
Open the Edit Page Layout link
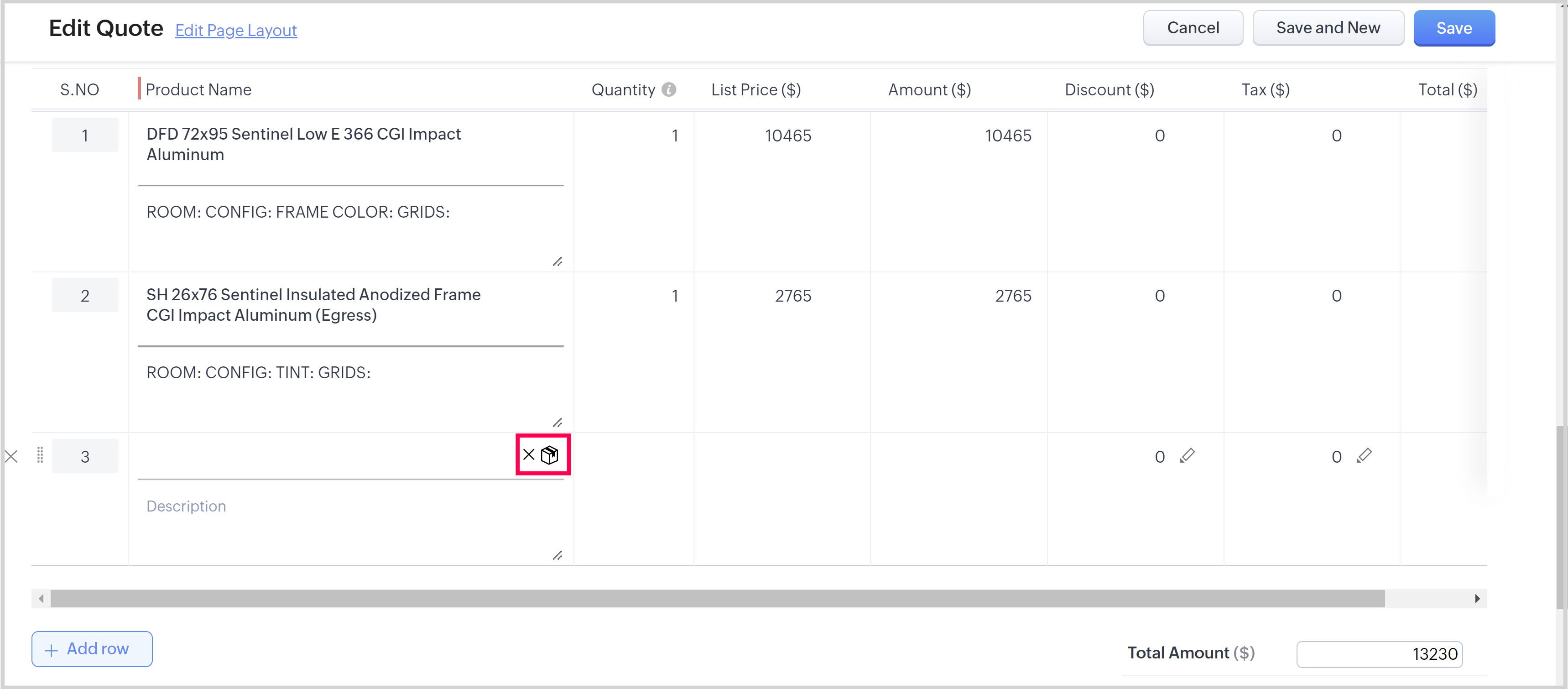click(235, 31)
